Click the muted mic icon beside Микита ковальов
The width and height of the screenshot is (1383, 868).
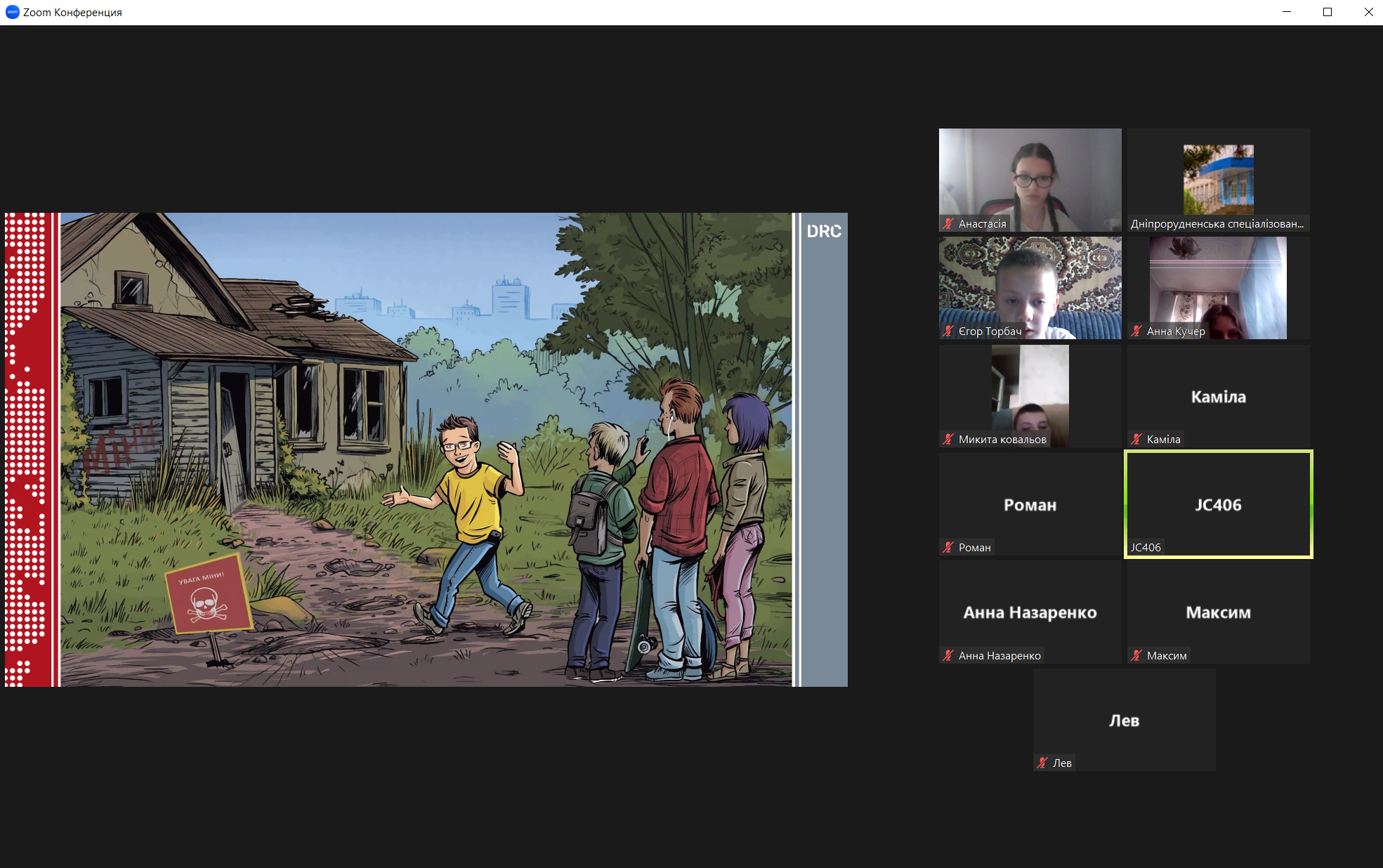948,440
